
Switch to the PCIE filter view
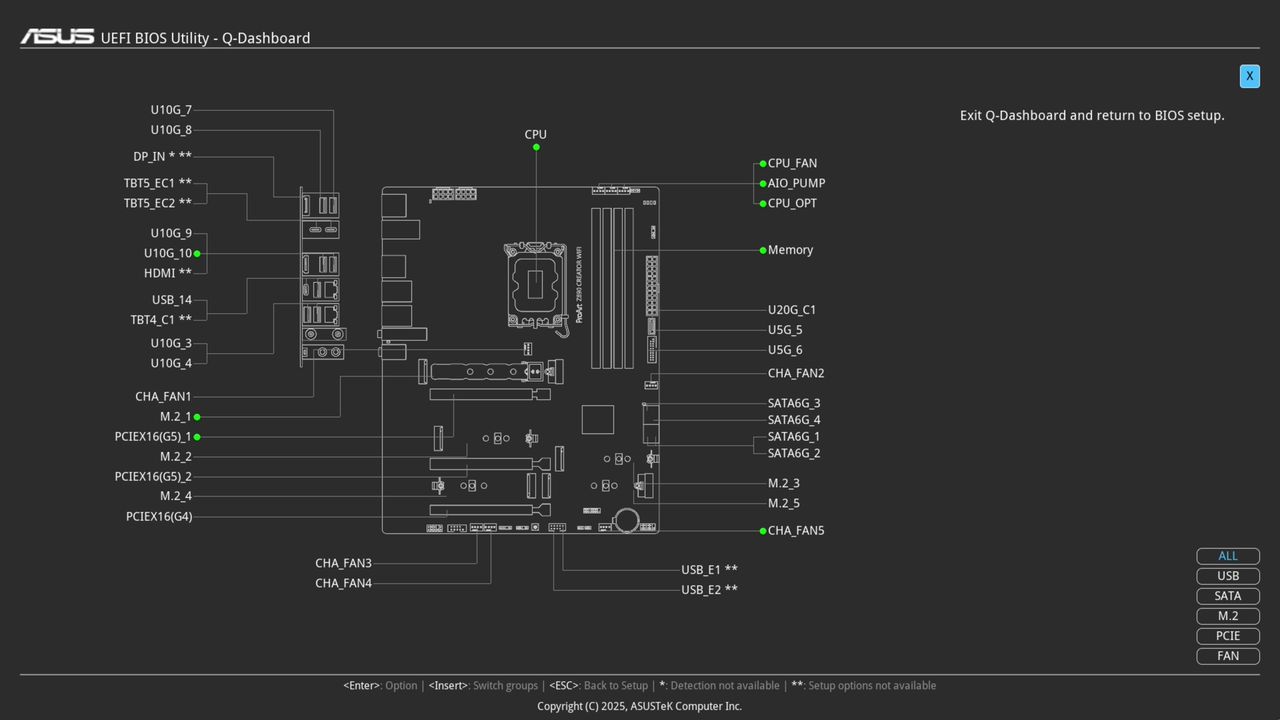(1227, 635)
